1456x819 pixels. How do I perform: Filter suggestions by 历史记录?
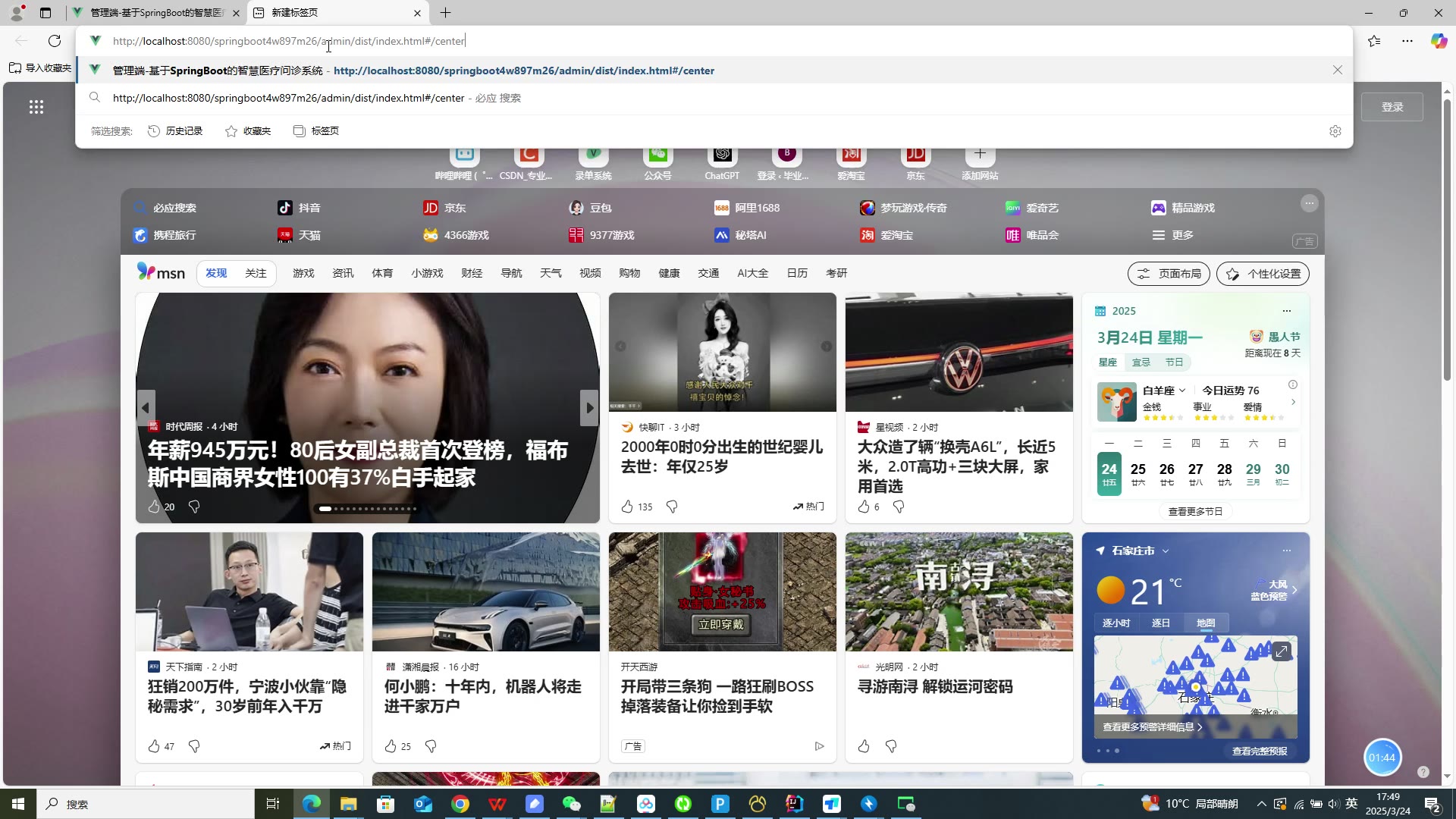tap(175, 131)
